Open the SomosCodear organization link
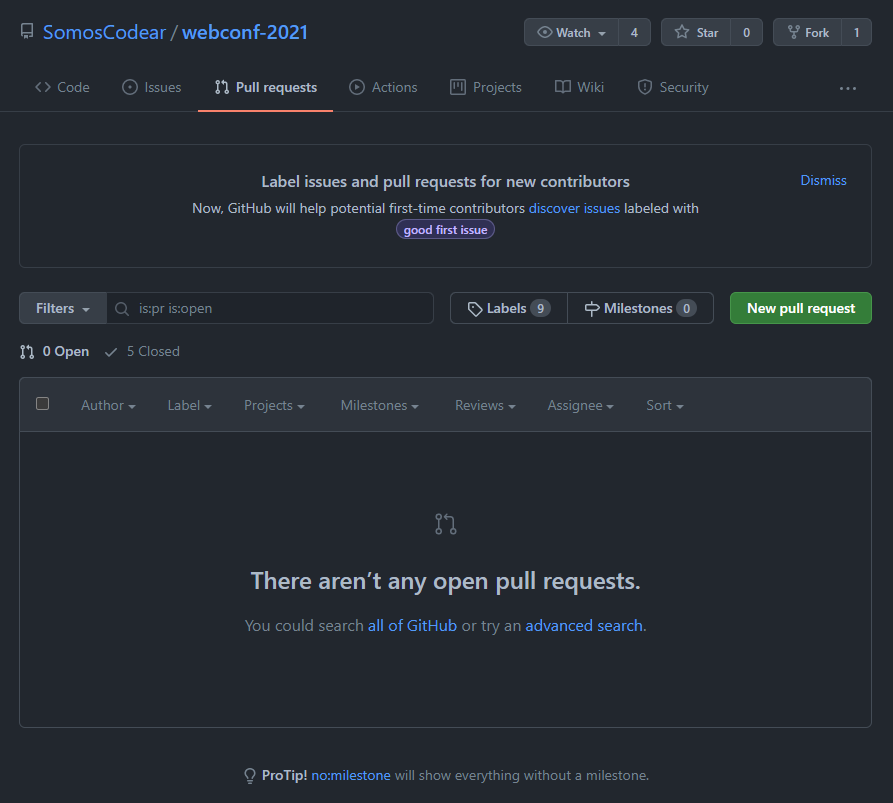The image size is (893, 803). 104,32
